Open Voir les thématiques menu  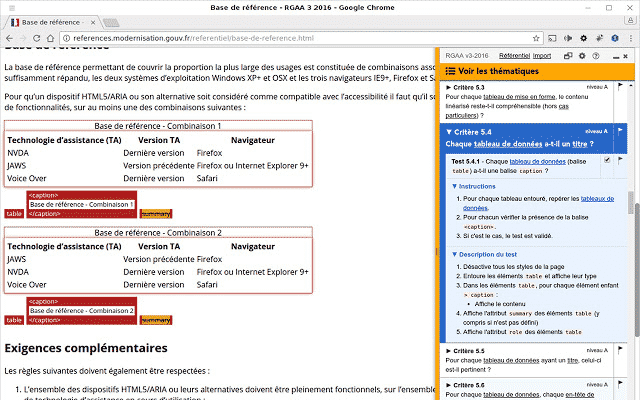pyautogui.click(x=537, y=71)
